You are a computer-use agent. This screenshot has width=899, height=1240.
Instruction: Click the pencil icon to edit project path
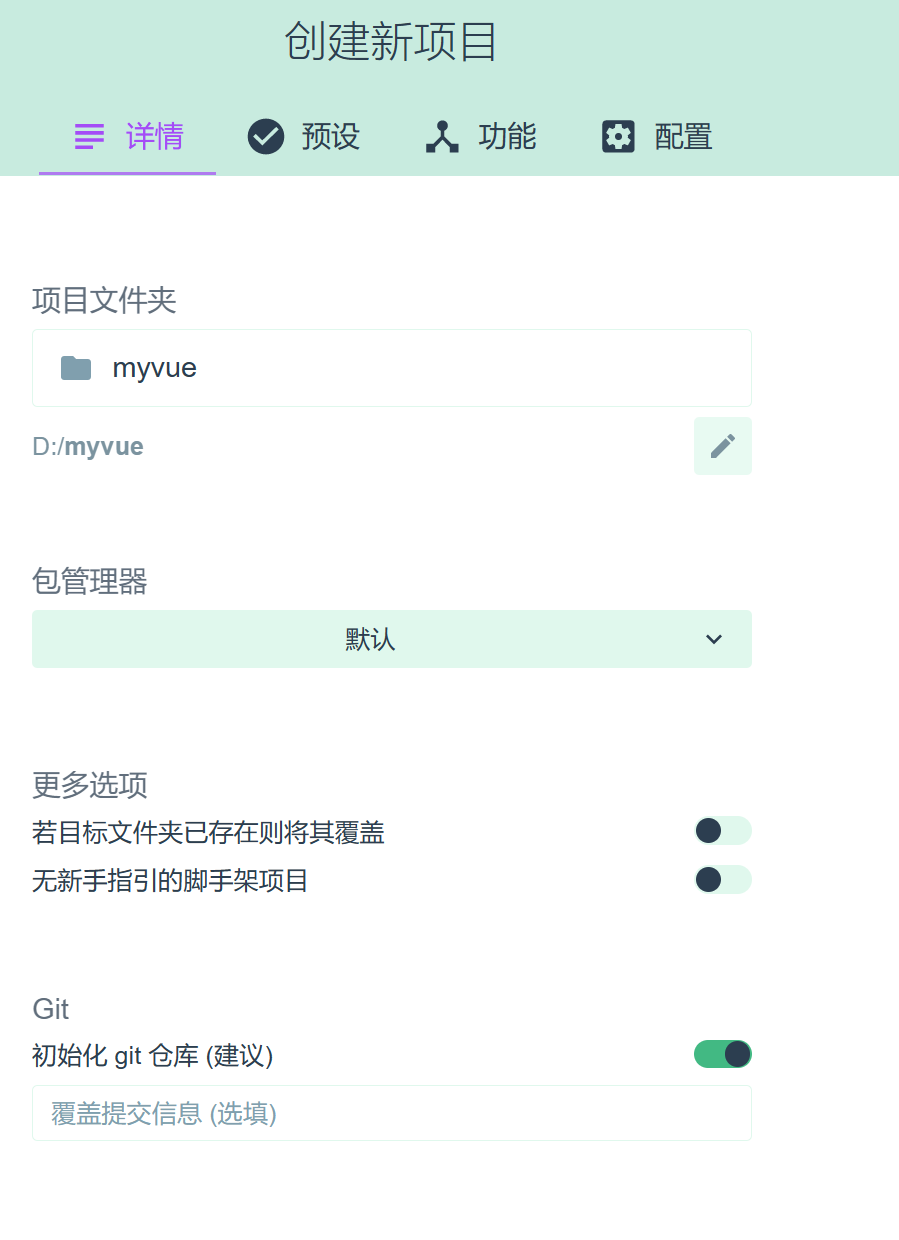(x=722, y=445)
